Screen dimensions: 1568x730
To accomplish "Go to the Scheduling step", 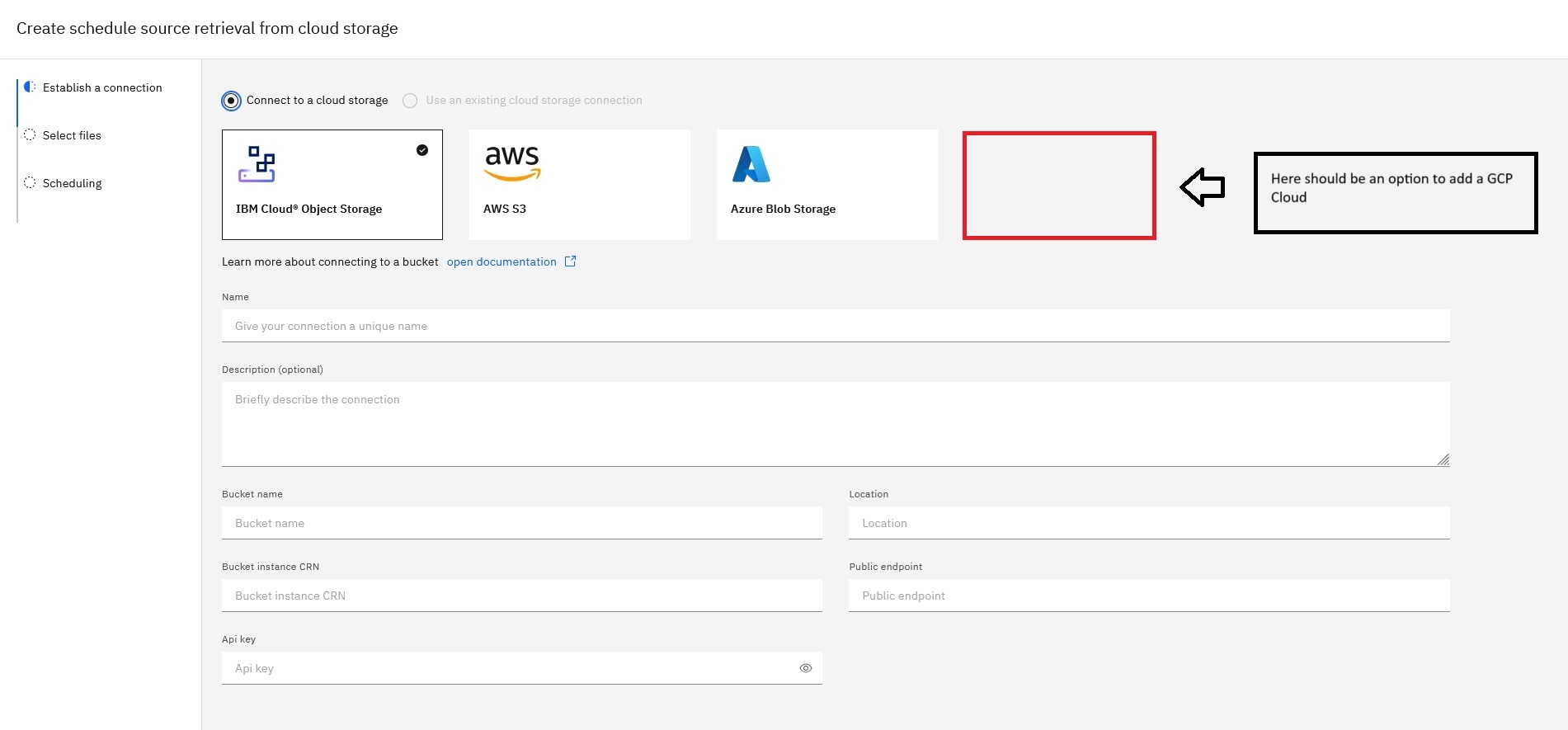I will (x=73, y=183).
